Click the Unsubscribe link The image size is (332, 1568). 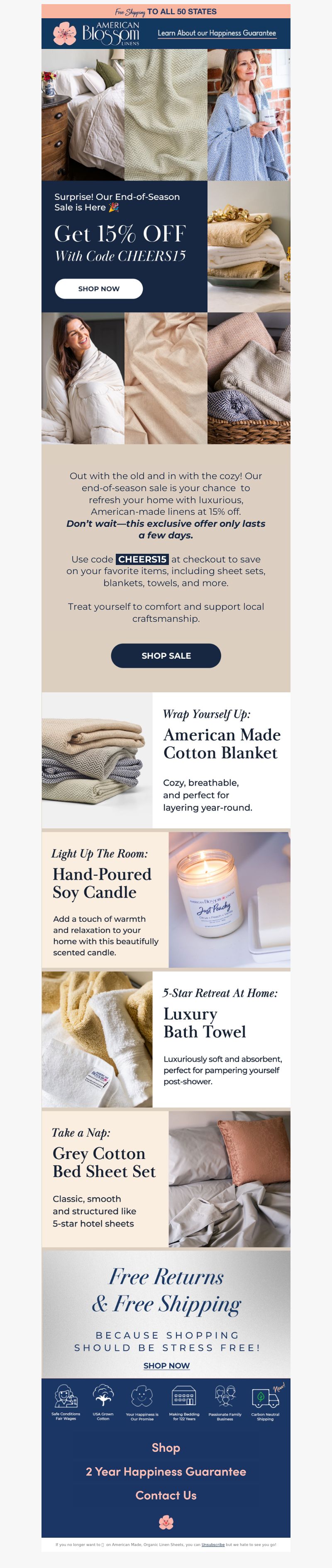pos(213,1544)
